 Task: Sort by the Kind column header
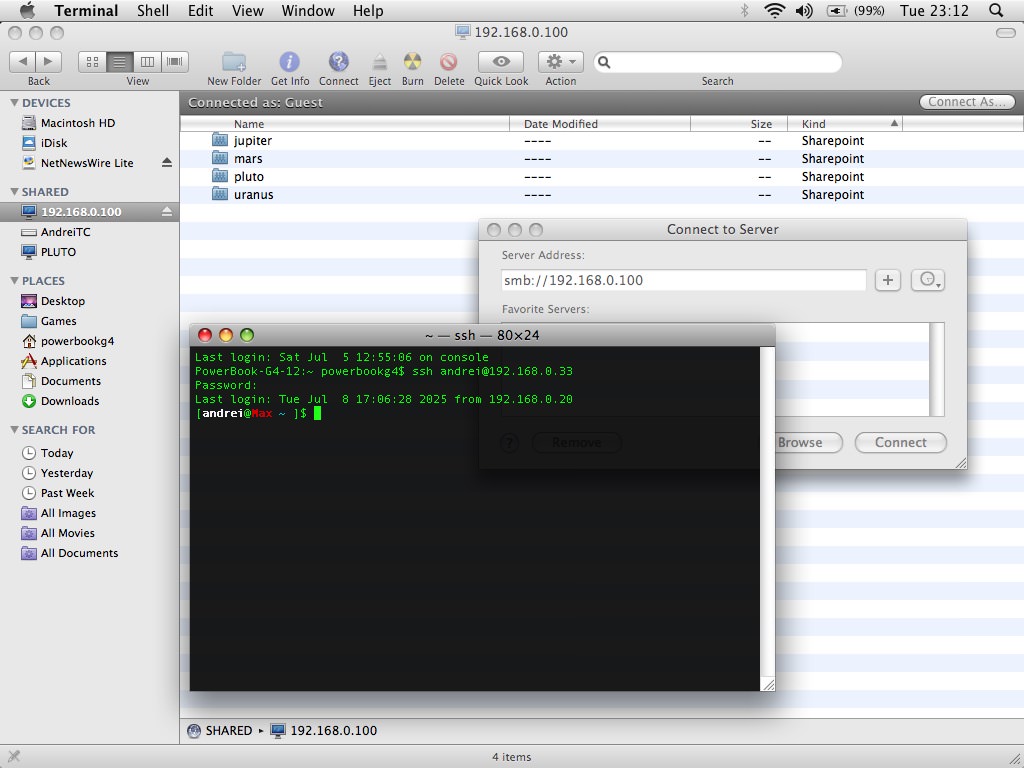coord(844,123)
